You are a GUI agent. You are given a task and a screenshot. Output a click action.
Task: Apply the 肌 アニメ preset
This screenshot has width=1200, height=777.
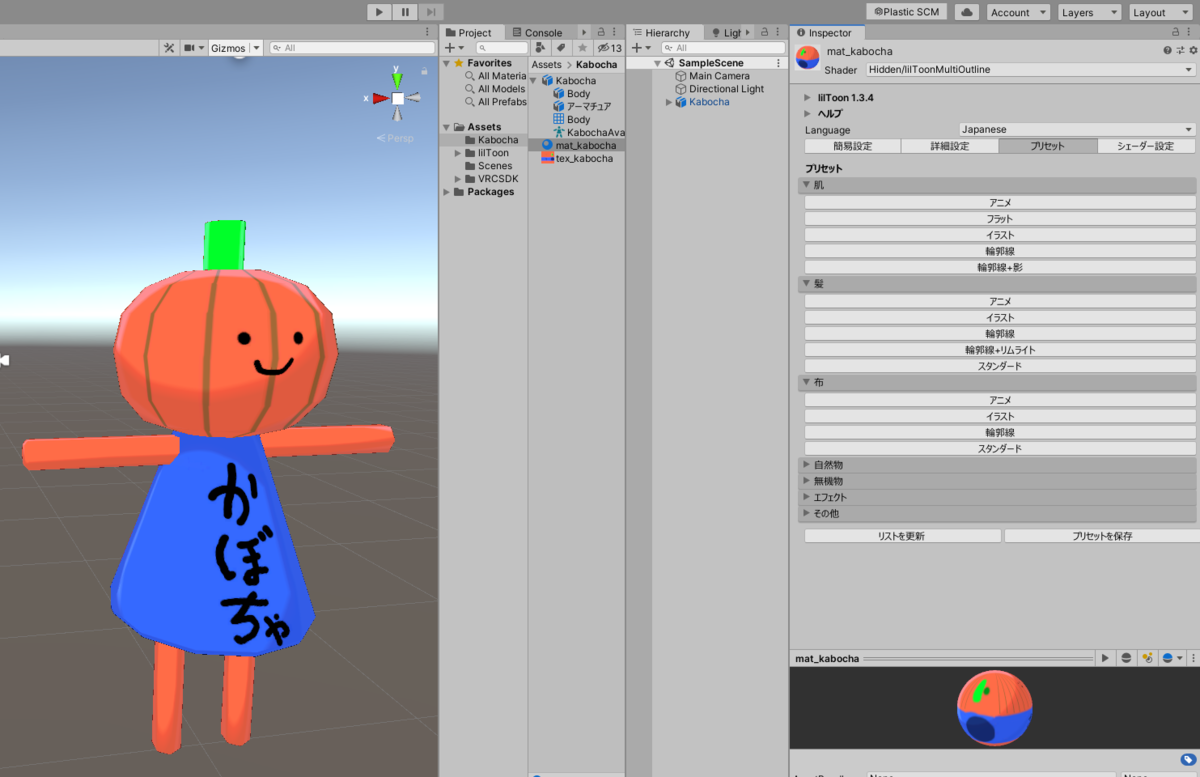coord(1000,203)
